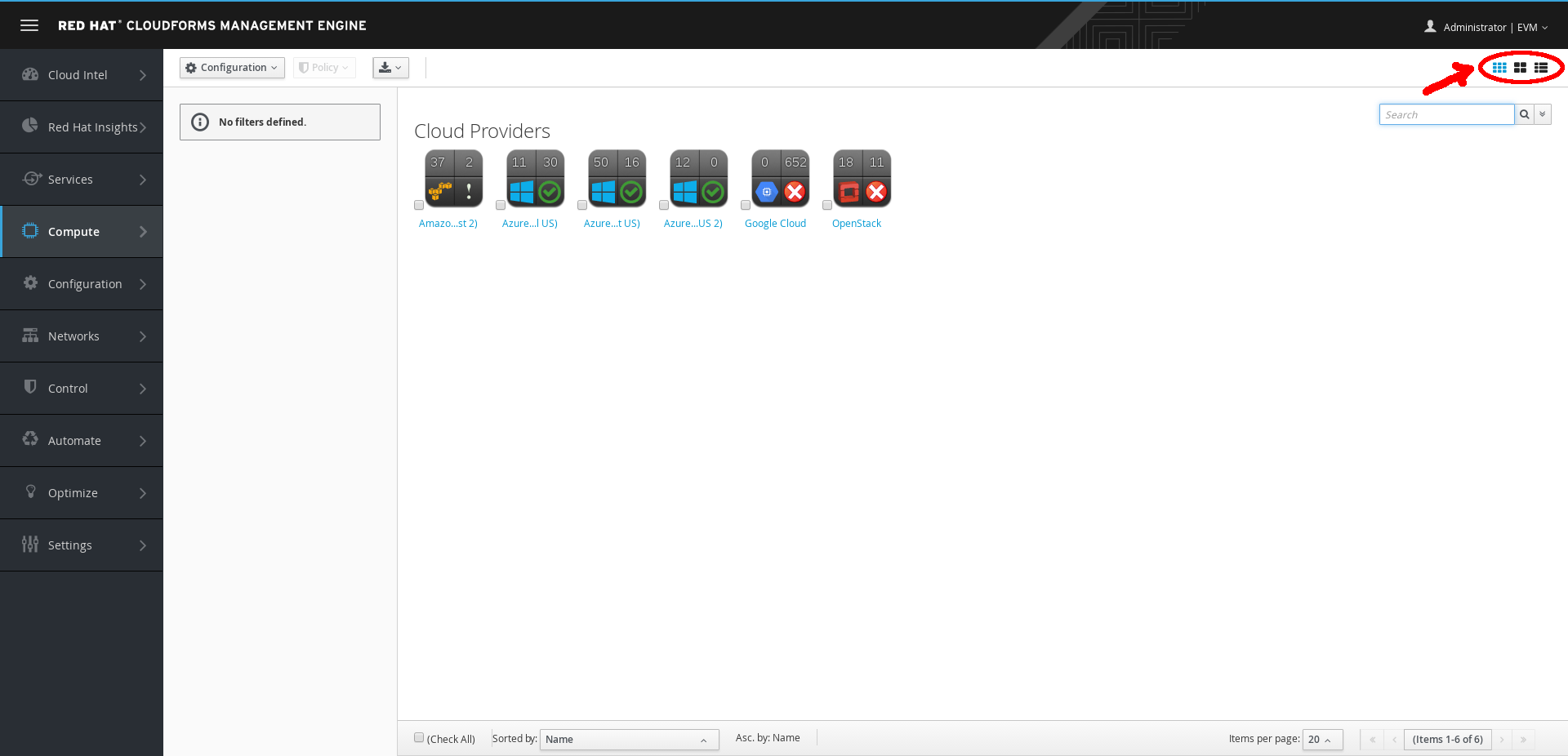Screen dimensions: 1568x756
Task: Expand the Red Hat Insights menu
Action: click(82, 127)
